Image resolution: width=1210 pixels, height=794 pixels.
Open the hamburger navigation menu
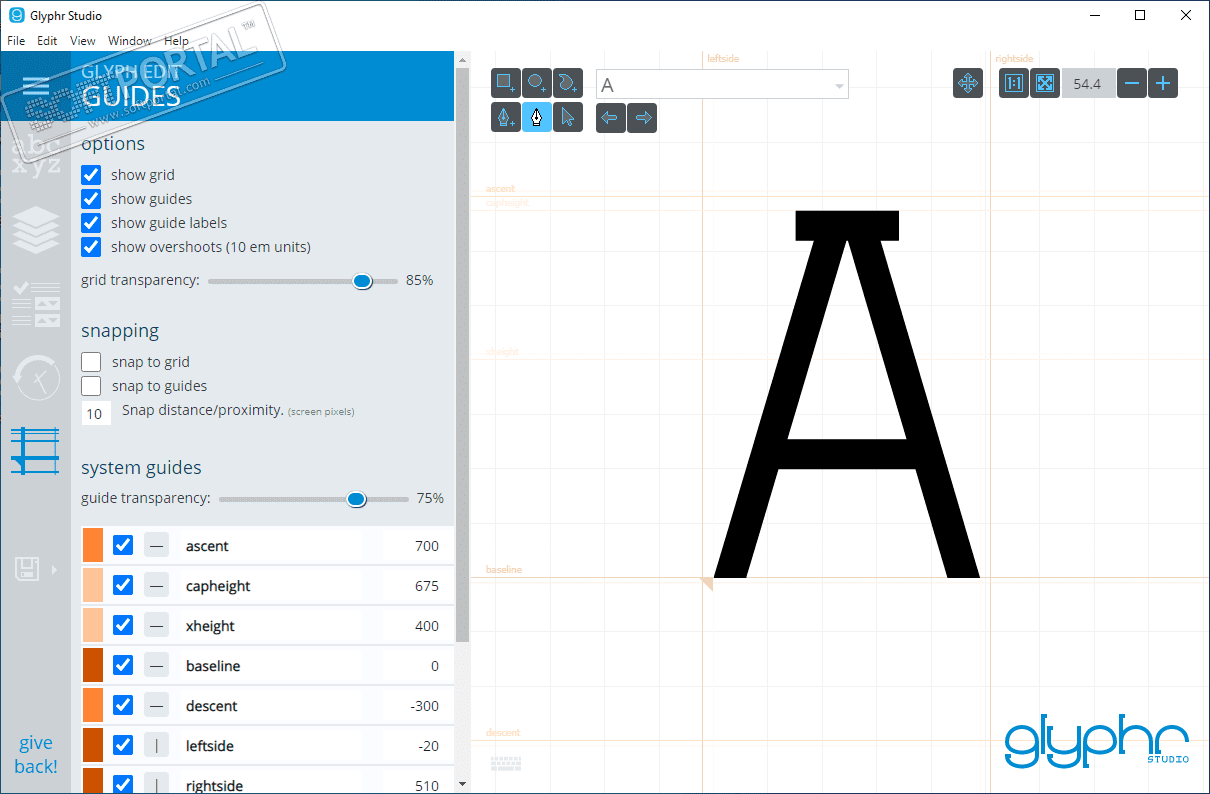point(35,86)
